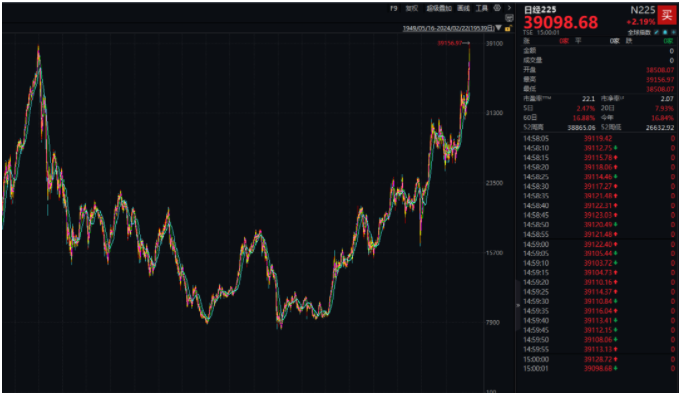This screenshot has width=681, height=395.
Task: Click the 39156.97 high marker on chart
Action: pyautogui.click(x=450, y=43)
